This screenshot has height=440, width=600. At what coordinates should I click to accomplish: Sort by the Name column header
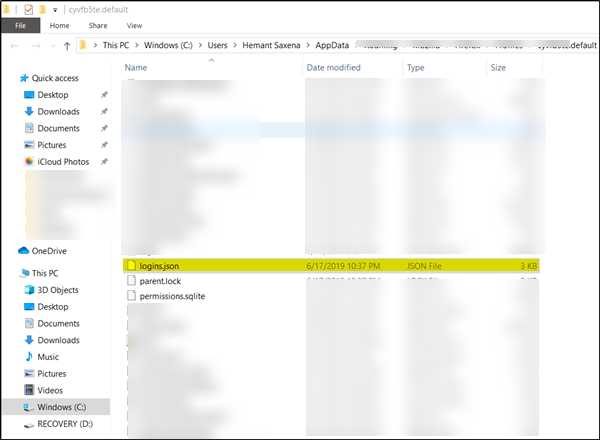136,68
